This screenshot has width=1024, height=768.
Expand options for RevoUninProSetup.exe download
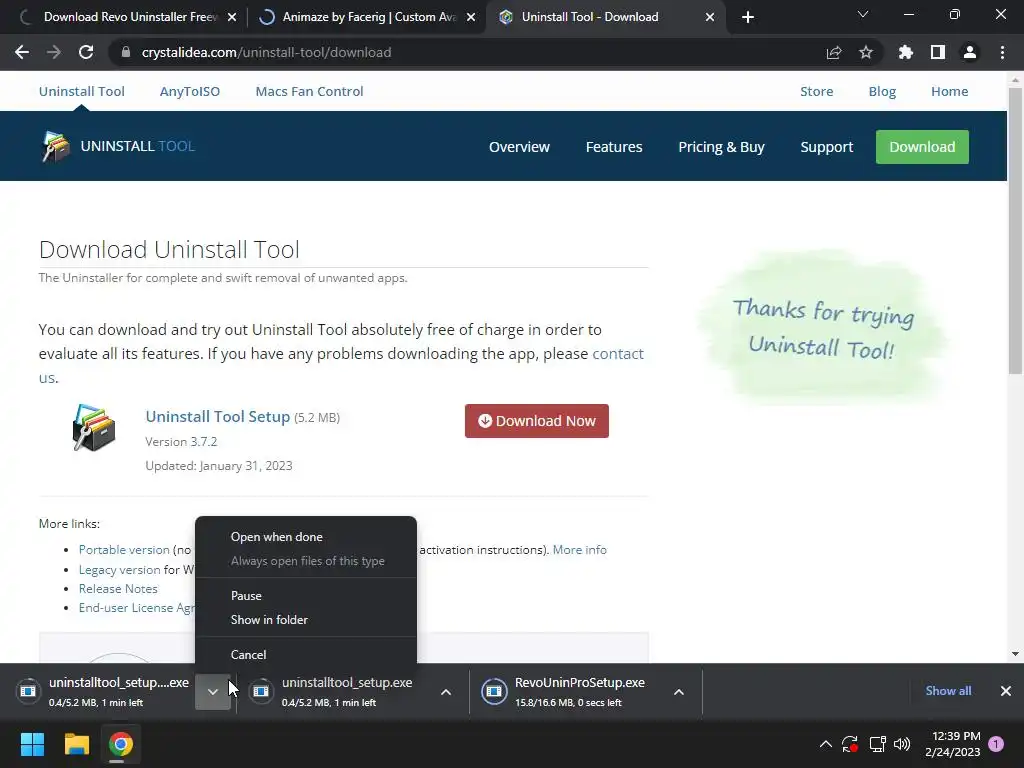679,692
